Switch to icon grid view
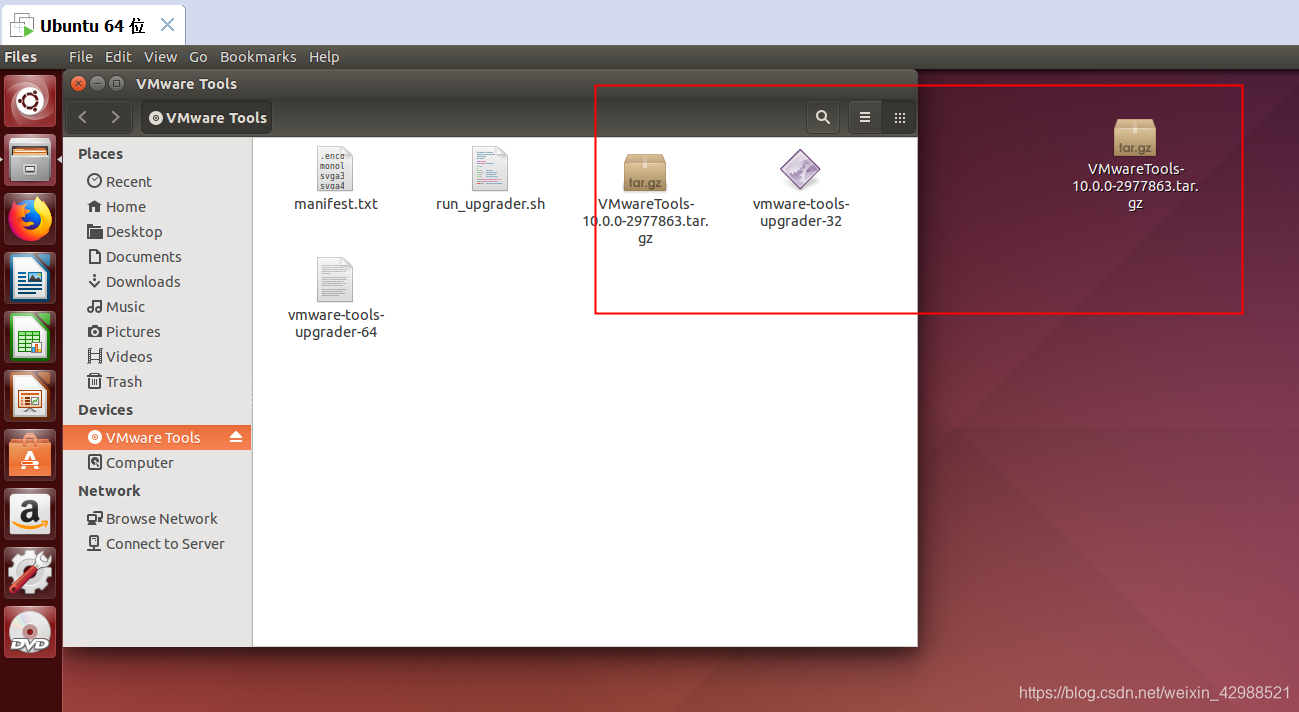Image resolution: width=1299 pixels, height=712 pixels. [899, 117]
